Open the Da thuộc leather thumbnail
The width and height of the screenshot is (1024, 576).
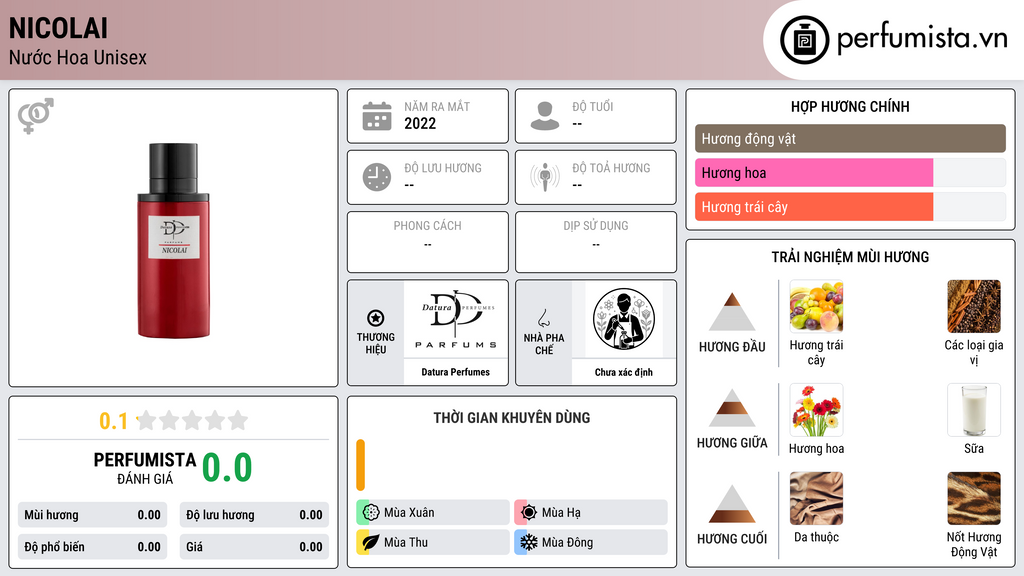816,498
